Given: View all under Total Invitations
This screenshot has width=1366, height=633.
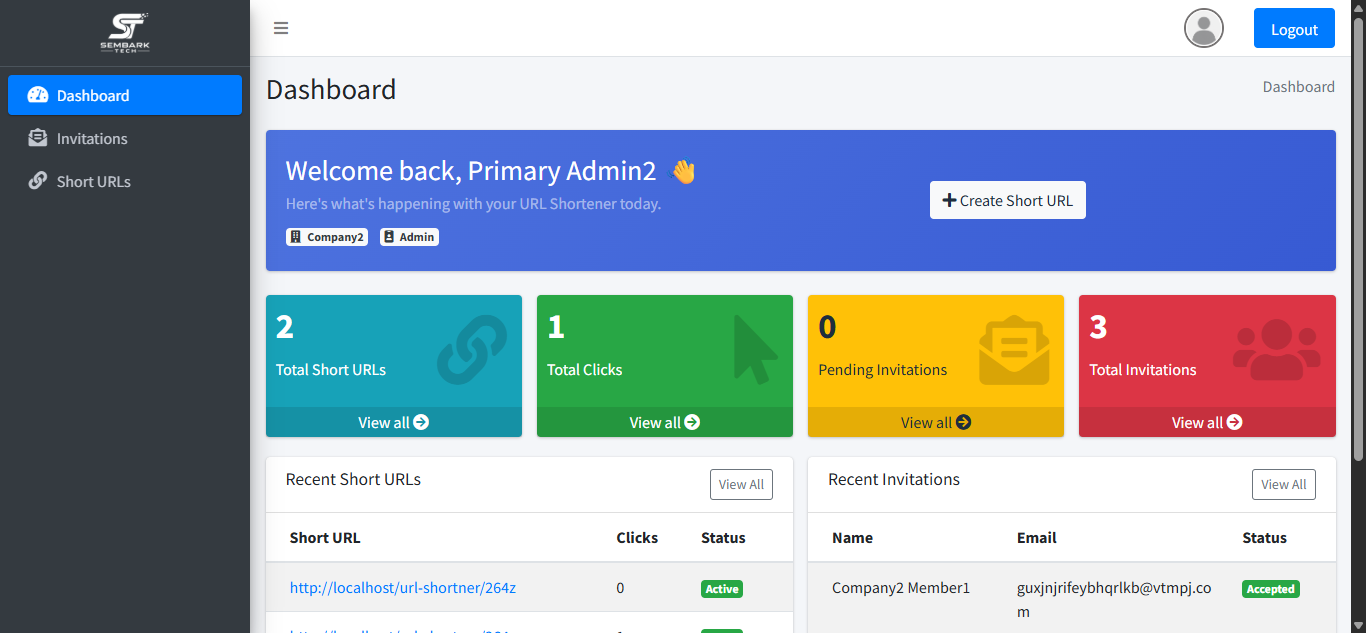Looking at the screenshot, I should pyautogui.click(x=1207, y=422).
